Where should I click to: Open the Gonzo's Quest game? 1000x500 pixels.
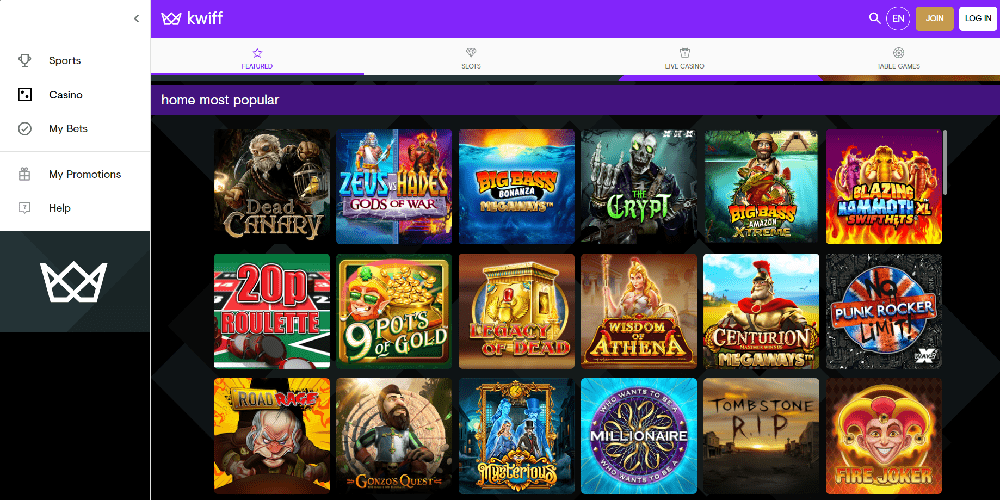[394, 436]
